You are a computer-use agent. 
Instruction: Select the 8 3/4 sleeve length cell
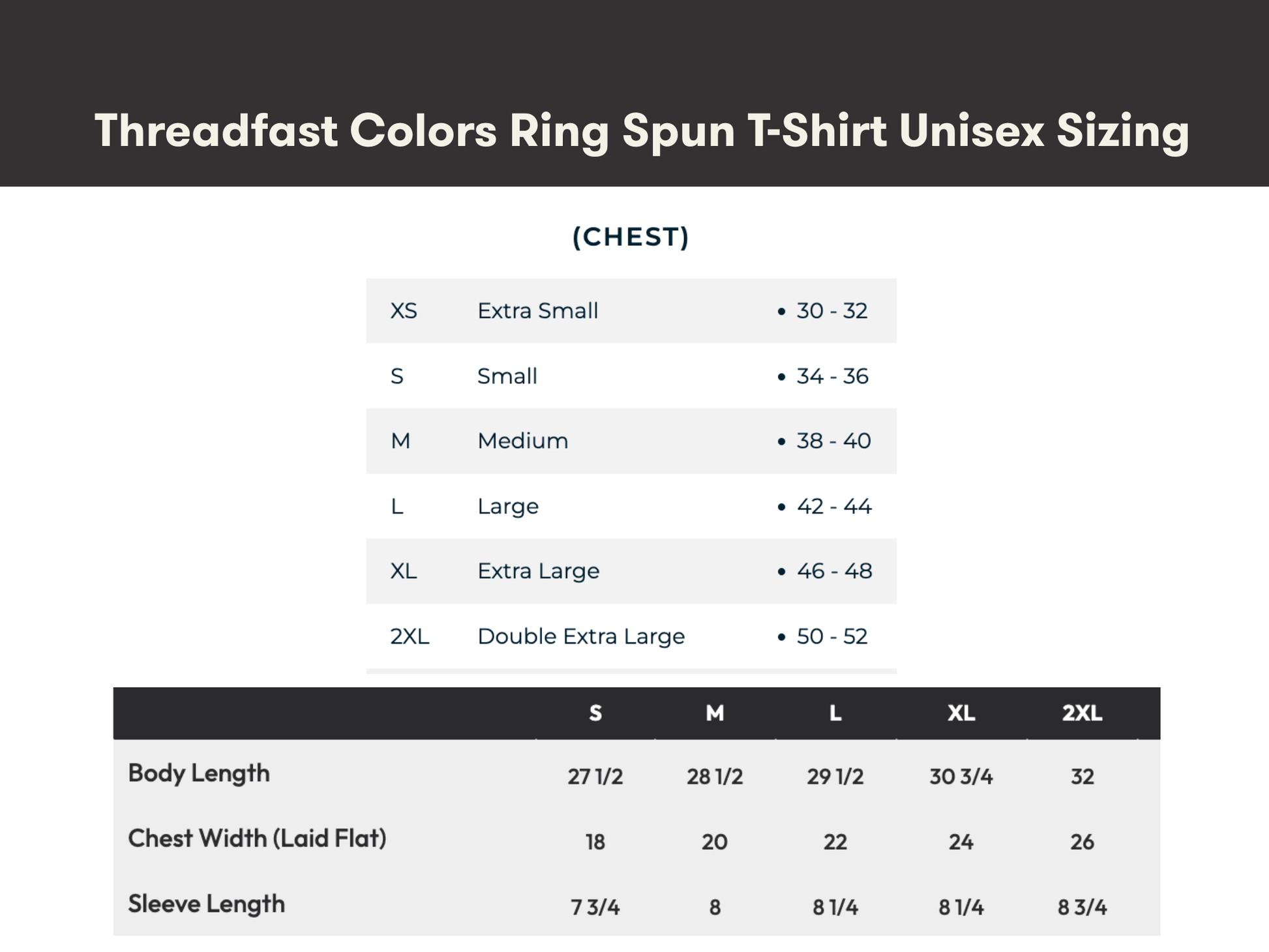click(1082, 907)
